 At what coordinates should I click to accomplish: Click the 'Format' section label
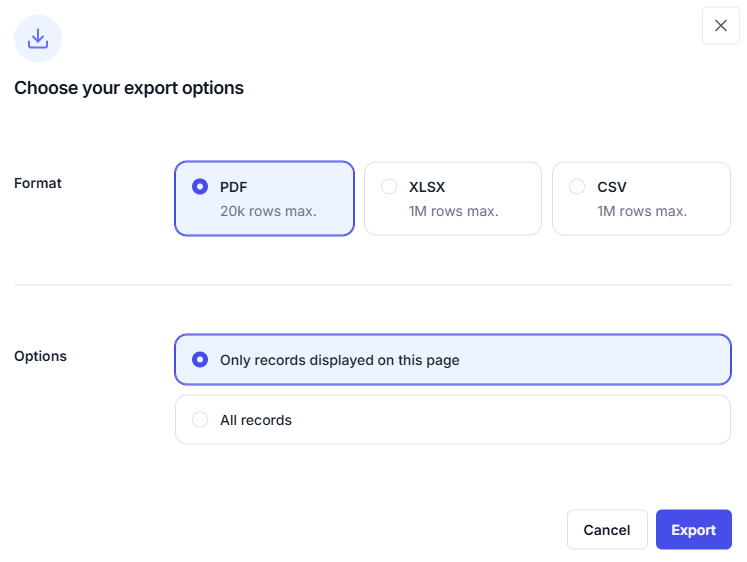[x=38, y=183]
